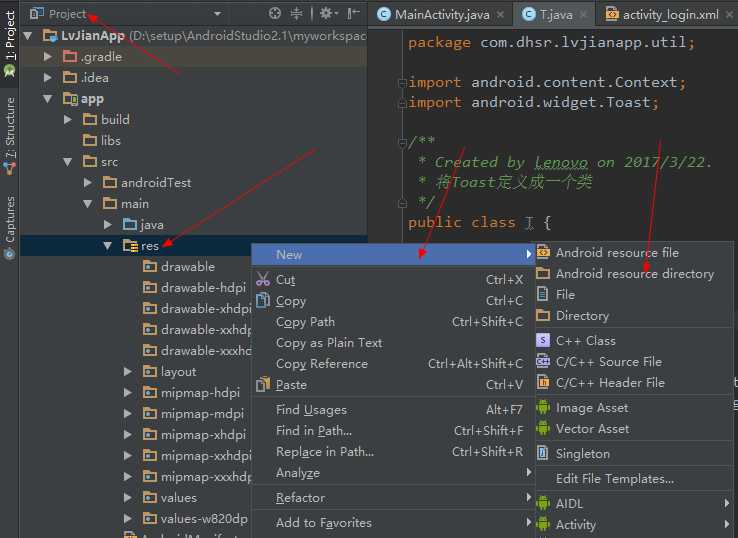This screenshot has width=738, height=538.
Task: Expand the mipmap-hdpi folder
Action: 128,393
